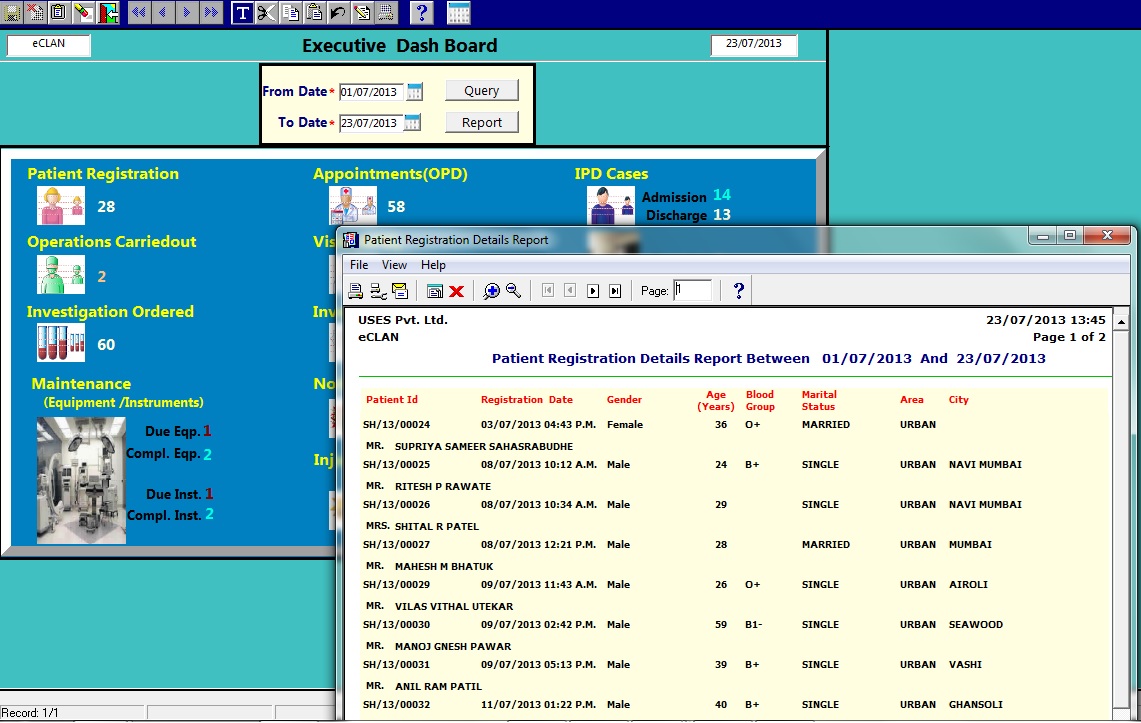Image resolution: width=1141 pixels, height=723 pixels.
Task: Click the report scrollbar up arrow
Action: tap(1121, 321)
